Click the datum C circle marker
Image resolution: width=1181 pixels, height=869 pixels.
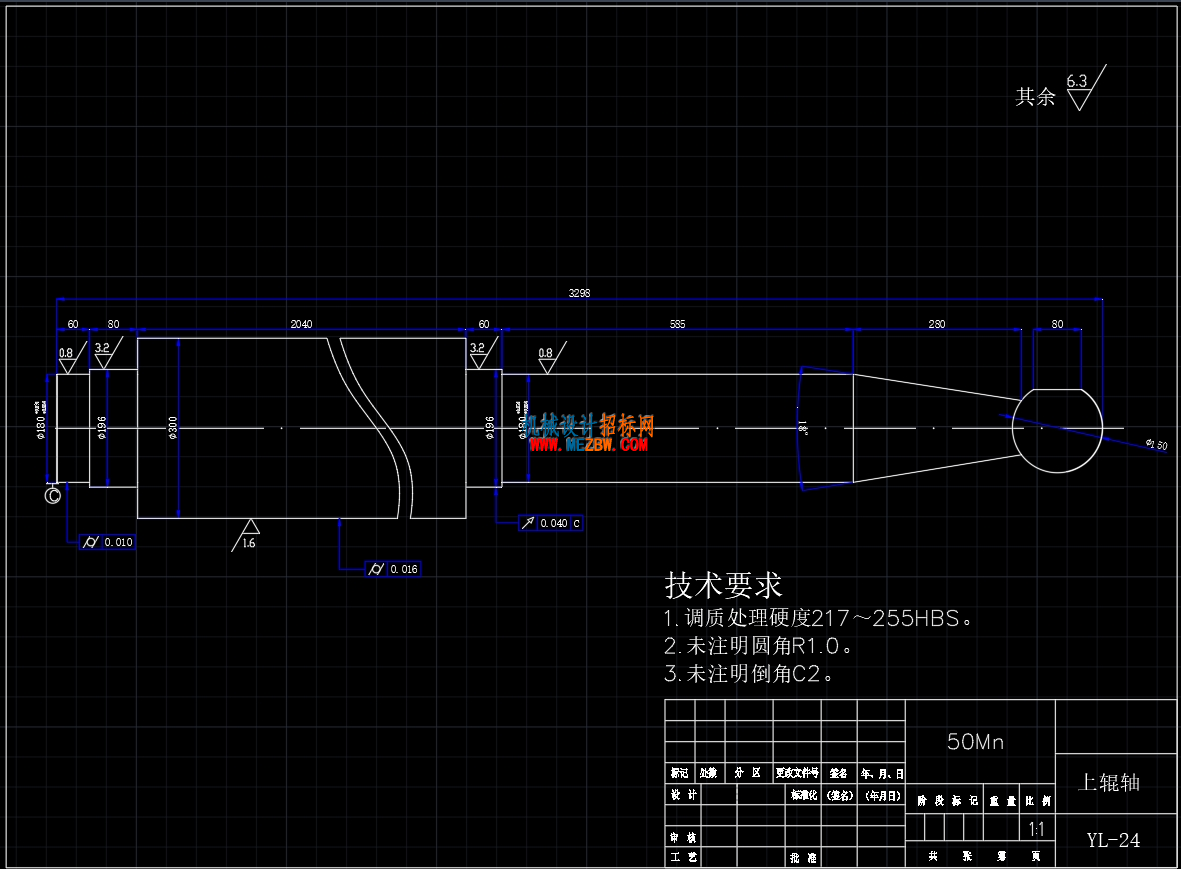(53, 495)
